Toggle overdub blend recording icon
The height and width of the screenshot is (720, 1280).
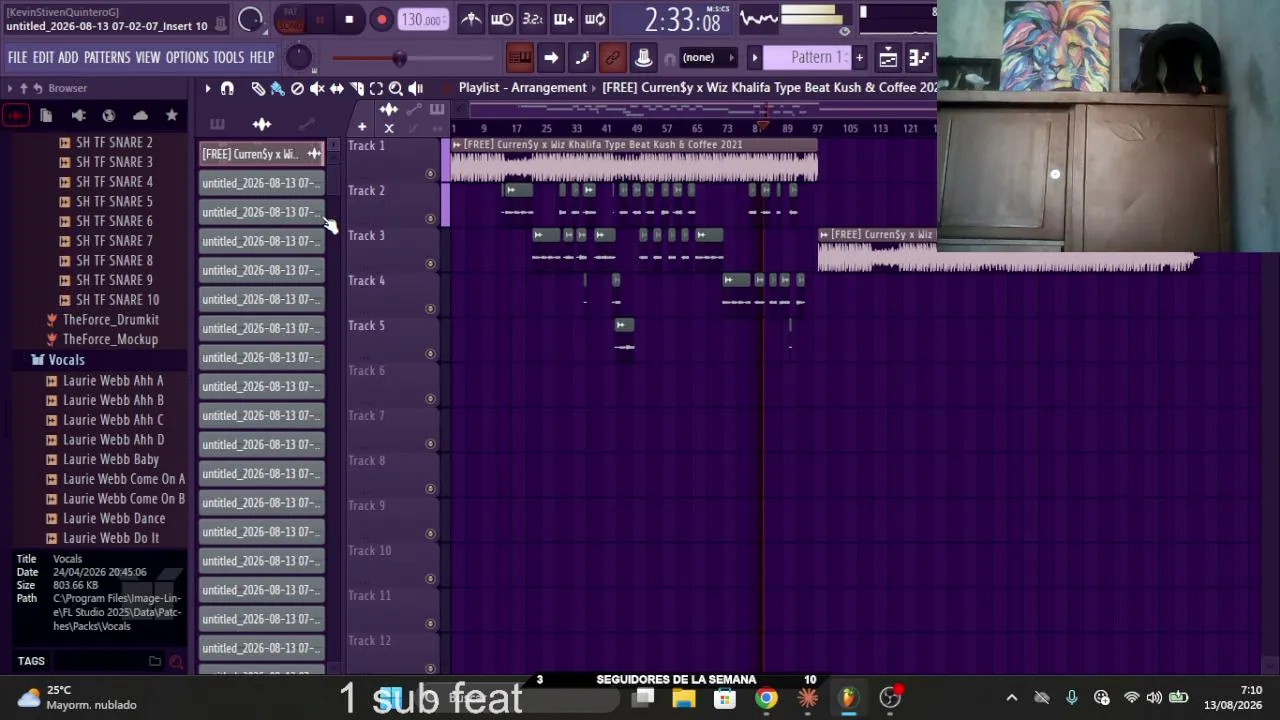(x=564, y=19)
